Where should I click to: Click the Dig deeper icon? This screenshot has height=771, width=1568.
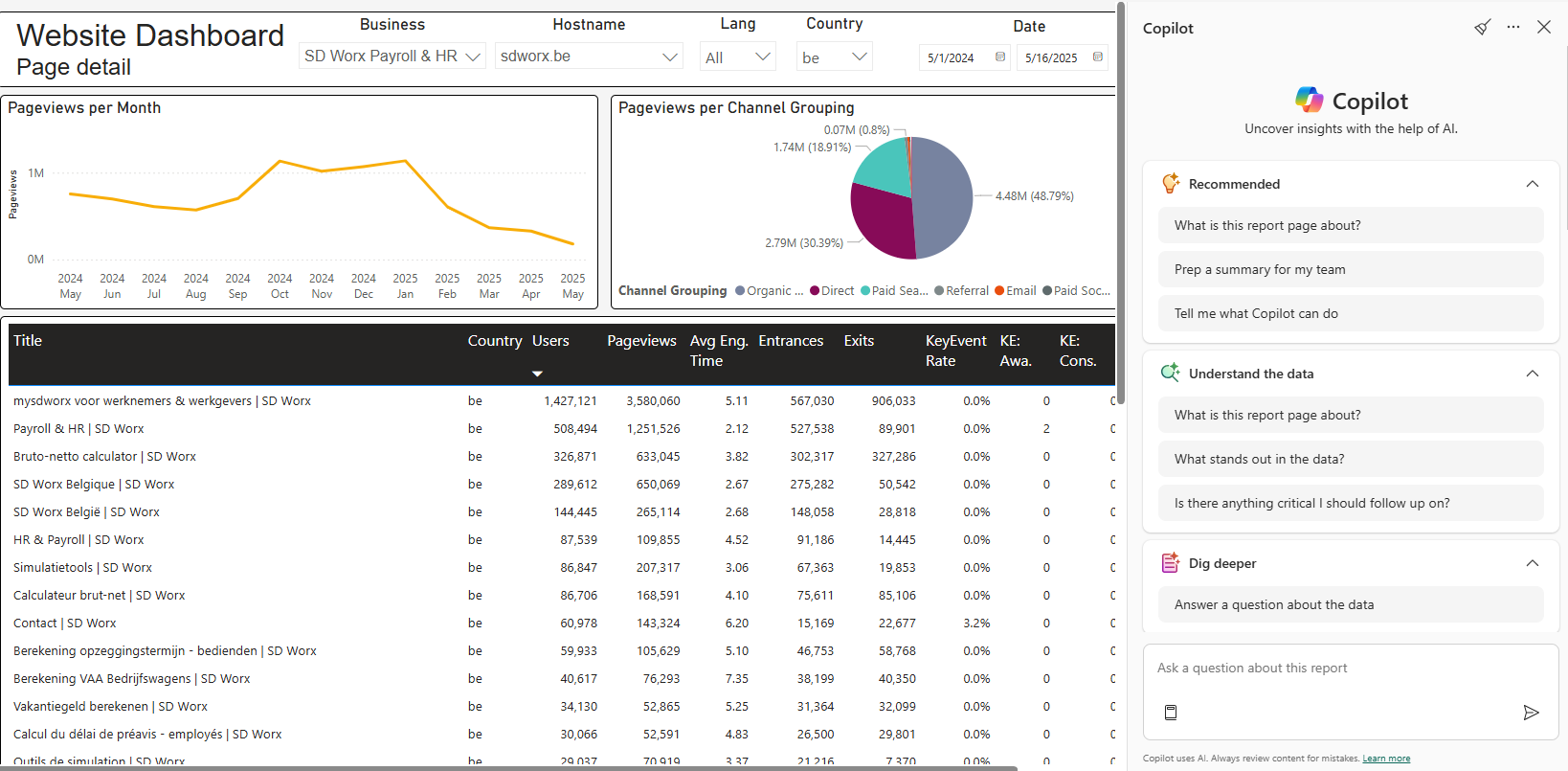[1170, 562]
